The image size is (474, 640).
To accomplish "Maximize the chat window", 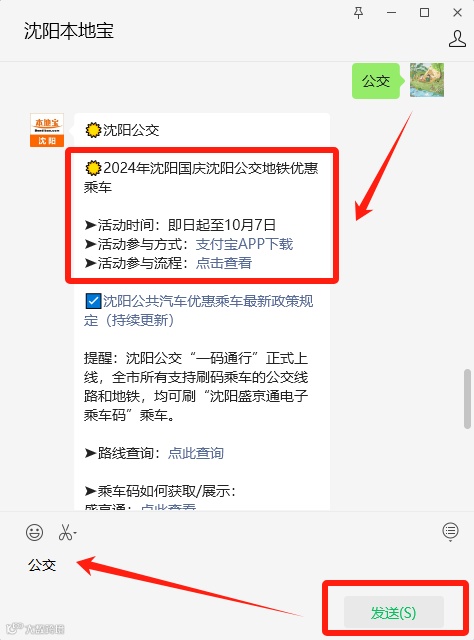I will [424, 13].
